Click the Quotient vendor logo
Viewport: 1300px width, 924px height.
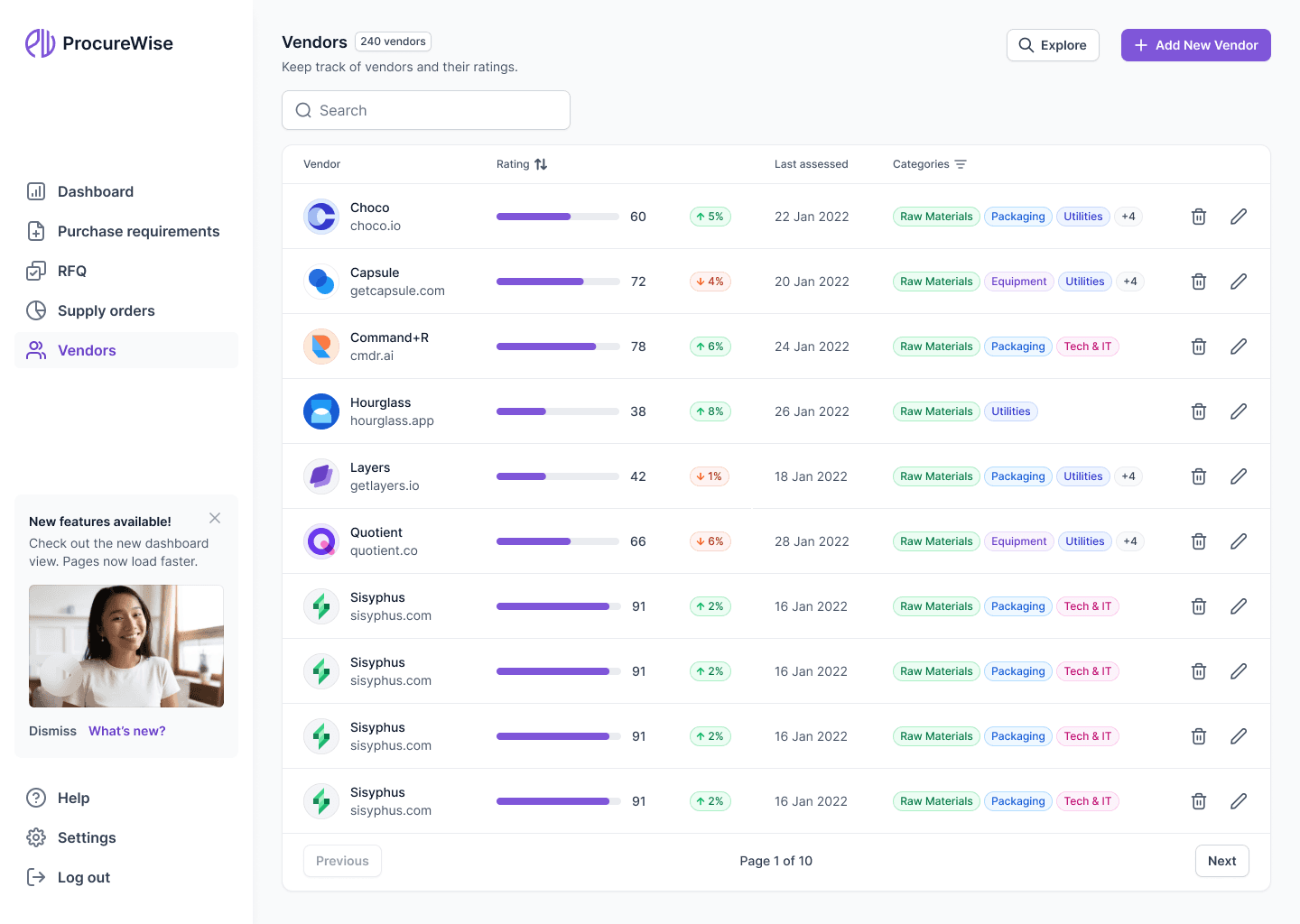pyautogui.click(x=321, y=541)
